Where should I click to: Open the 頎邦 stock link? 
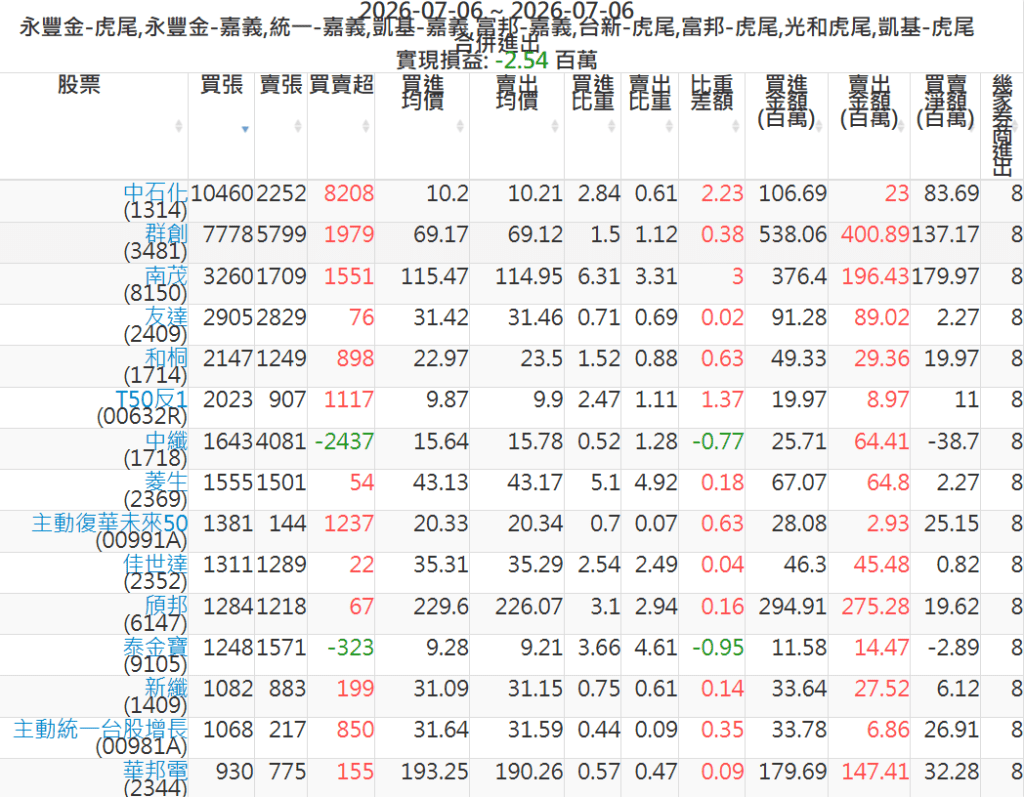click(x=166, y=606)
